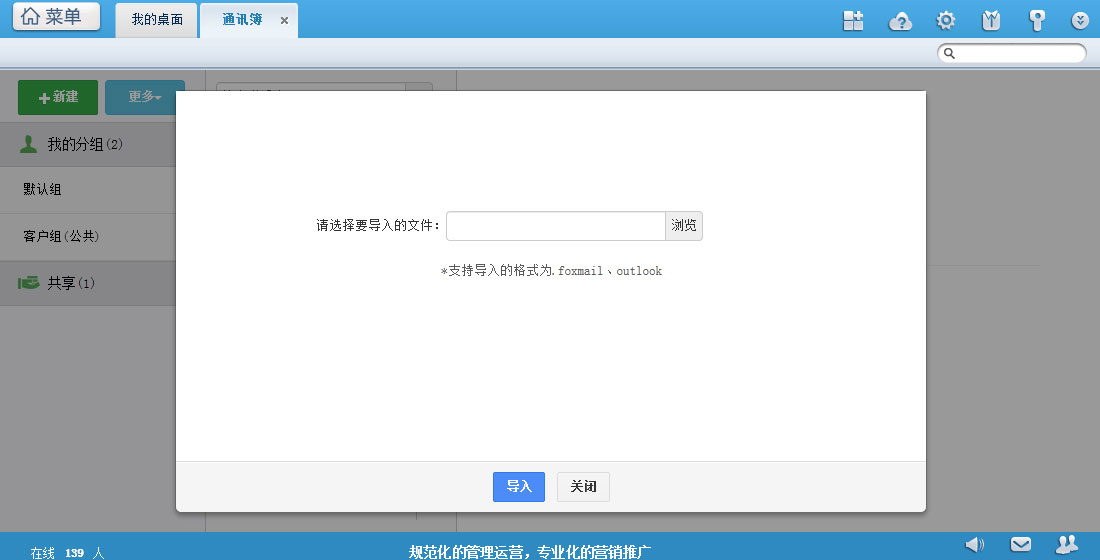Switch to the 我的桌面 tab

[x=157, y=20]
